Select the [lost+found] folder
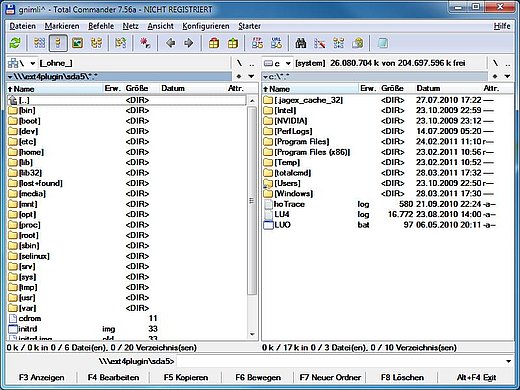The width and height of the screenshot is (520, 390). coord(127,183)
